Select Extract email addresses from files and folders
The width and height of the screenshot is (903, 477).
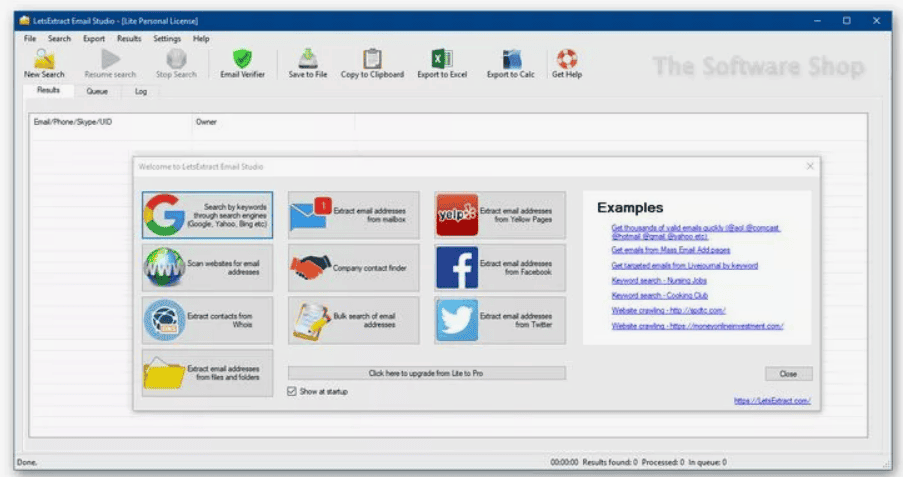tap(207, 373)
